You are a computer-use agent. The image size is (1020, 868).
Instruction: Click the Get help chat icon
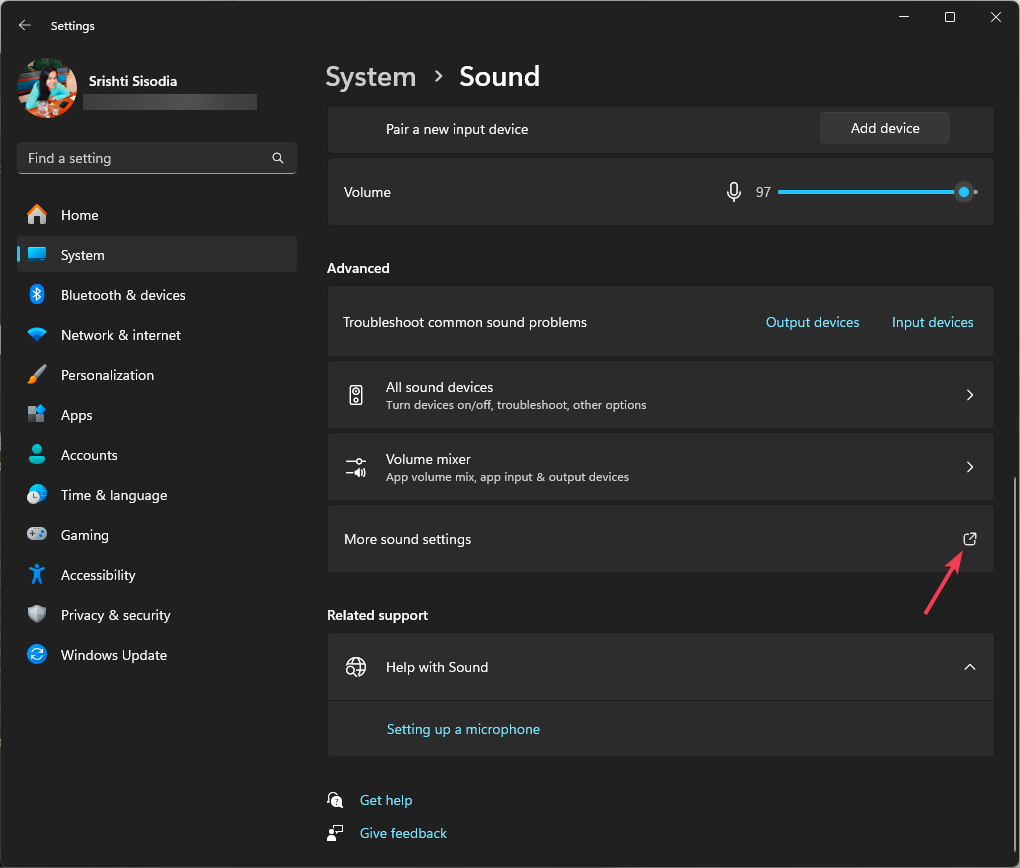tap(335, 800)
